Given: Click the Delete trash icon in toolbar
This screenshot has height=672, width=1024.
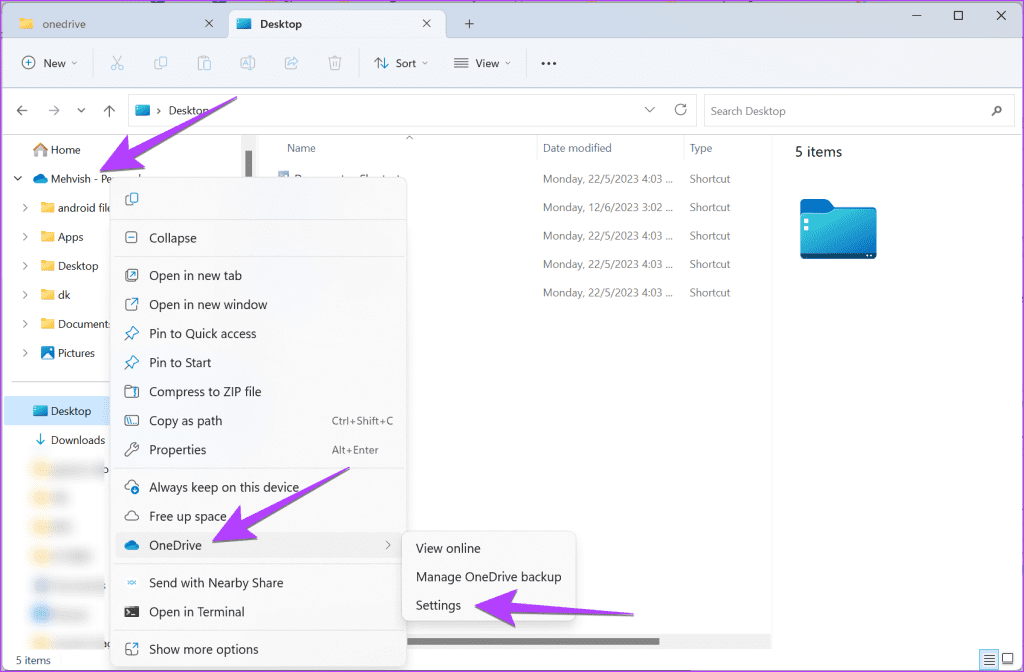Looking at the screenshot, I should (335, 63).
